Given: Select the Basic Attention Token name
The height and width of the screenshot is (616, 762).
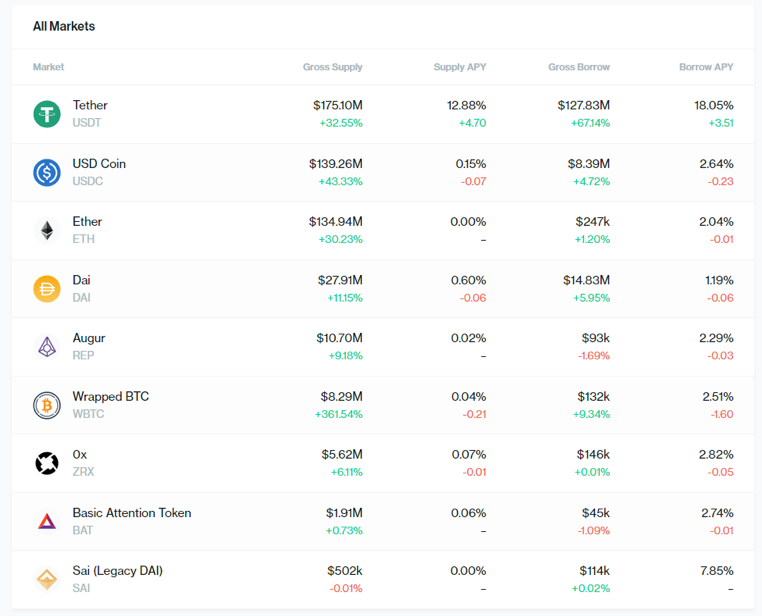Looking at the screenshot, I should (x=131, y=513).
